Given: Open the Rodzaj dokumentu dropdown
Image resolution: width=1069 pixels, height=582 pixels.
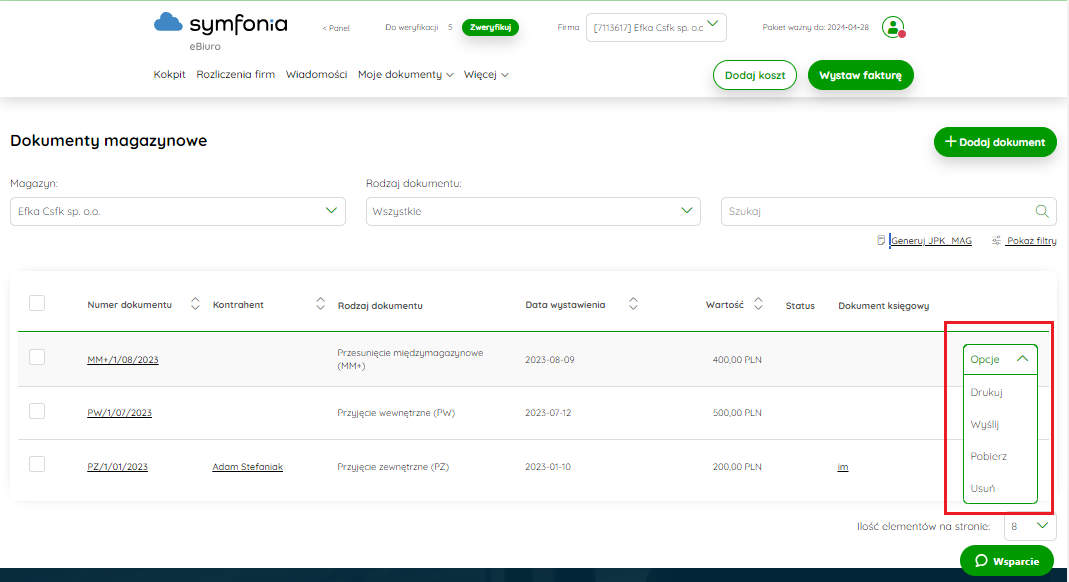Looking at the screenshot, I should [533, 211].
